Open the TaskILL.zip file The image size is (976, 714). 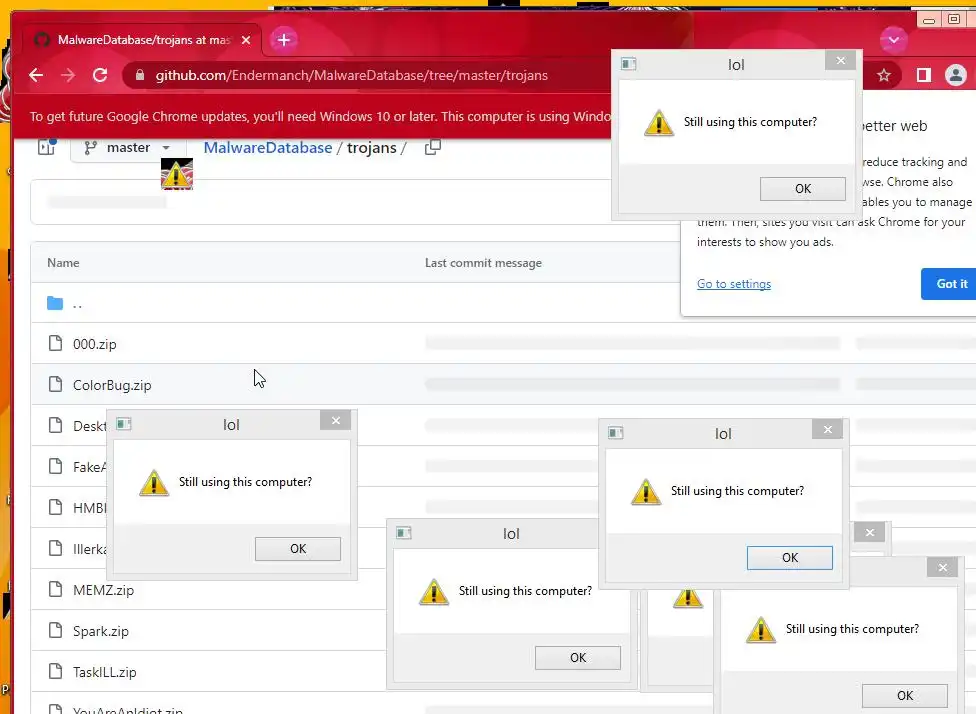coord(105,672)
